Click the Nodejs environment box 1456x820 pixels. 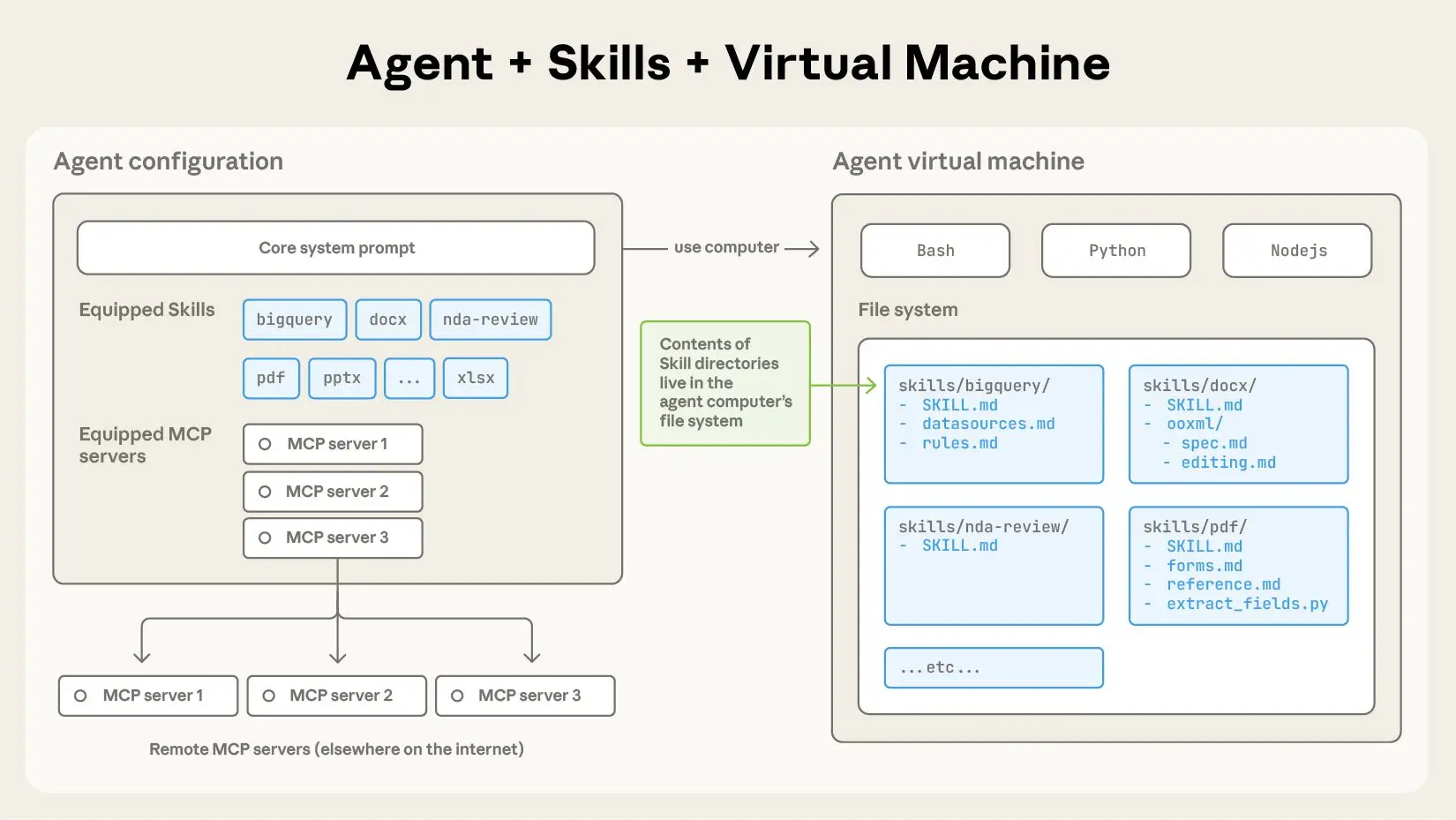point(1296,251)
